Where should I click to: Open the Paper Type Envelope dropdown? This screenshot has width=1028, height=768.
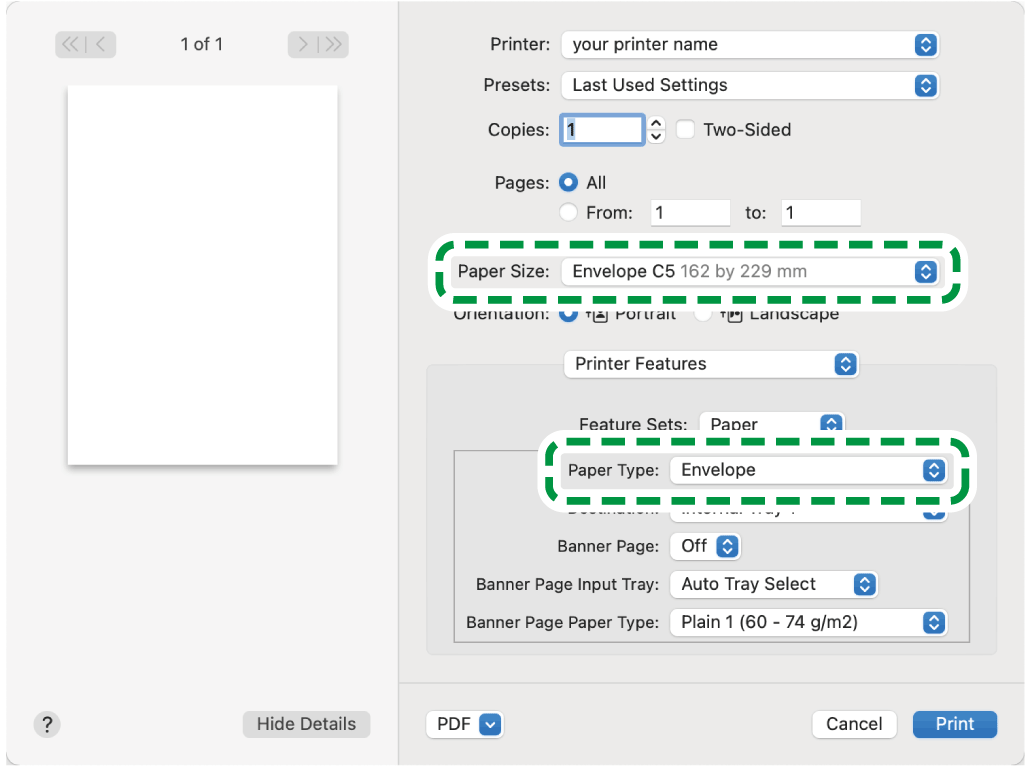[806, 471]
